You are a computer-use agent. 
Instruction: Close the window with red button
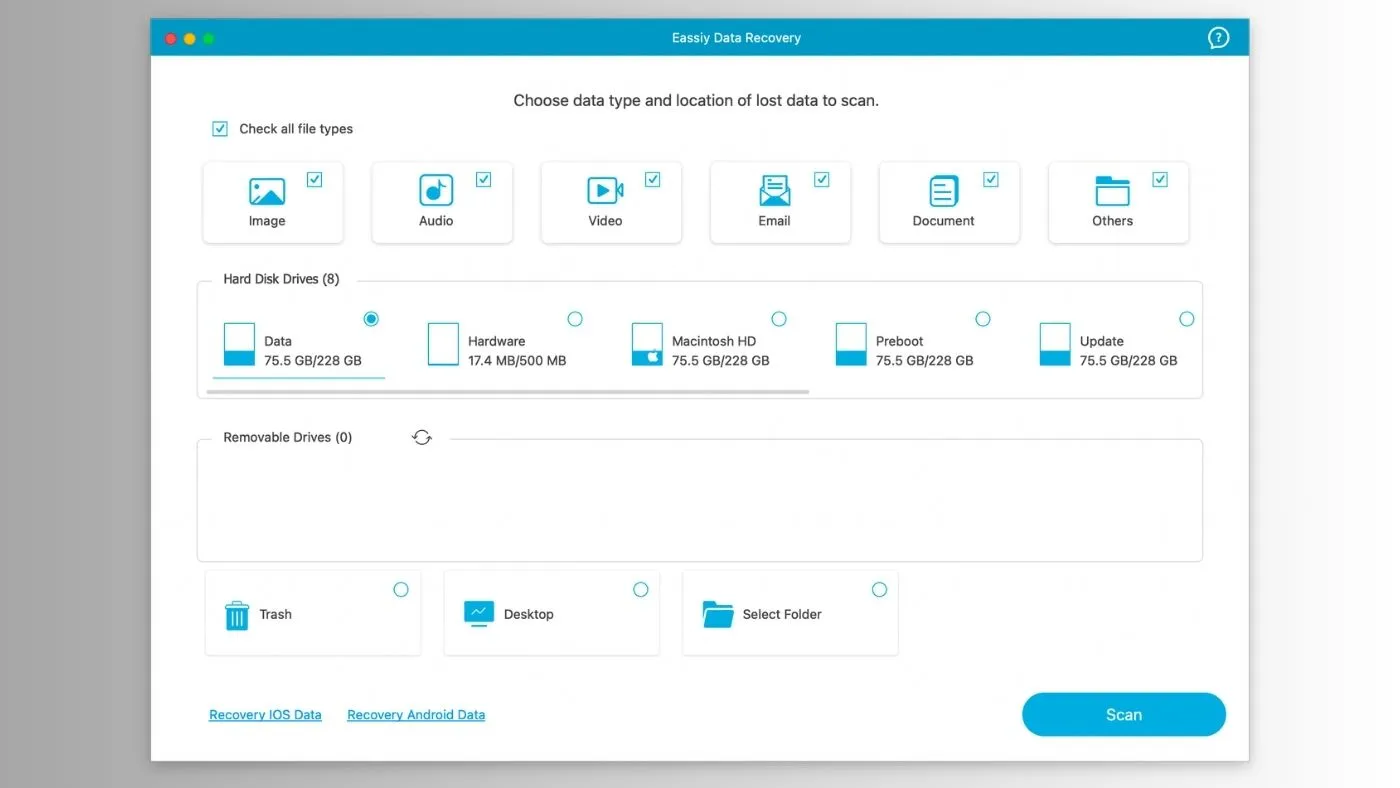[x=170, y=38]
